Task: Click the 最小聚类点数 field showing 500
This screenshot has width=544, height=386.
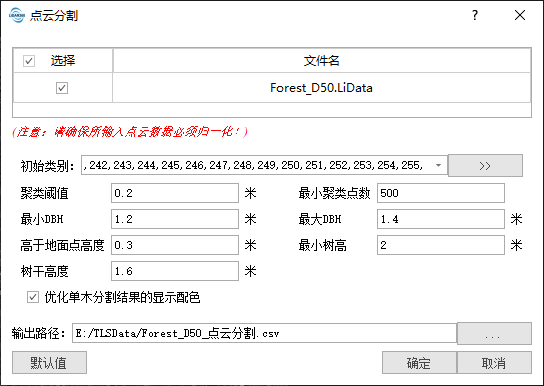Action: point(441,193)
